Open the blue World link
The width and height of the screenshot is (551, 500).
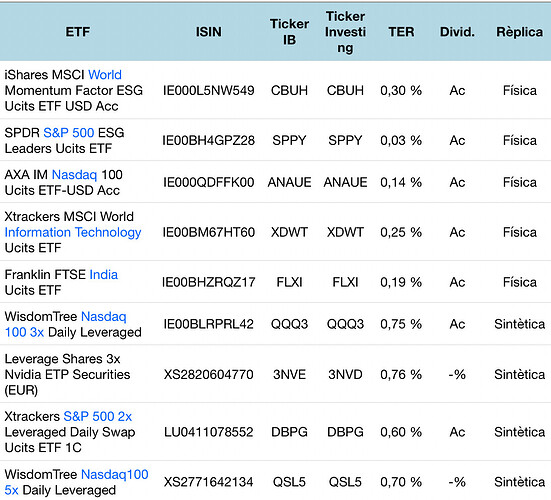pyautogui.click(x=105, y=75)
